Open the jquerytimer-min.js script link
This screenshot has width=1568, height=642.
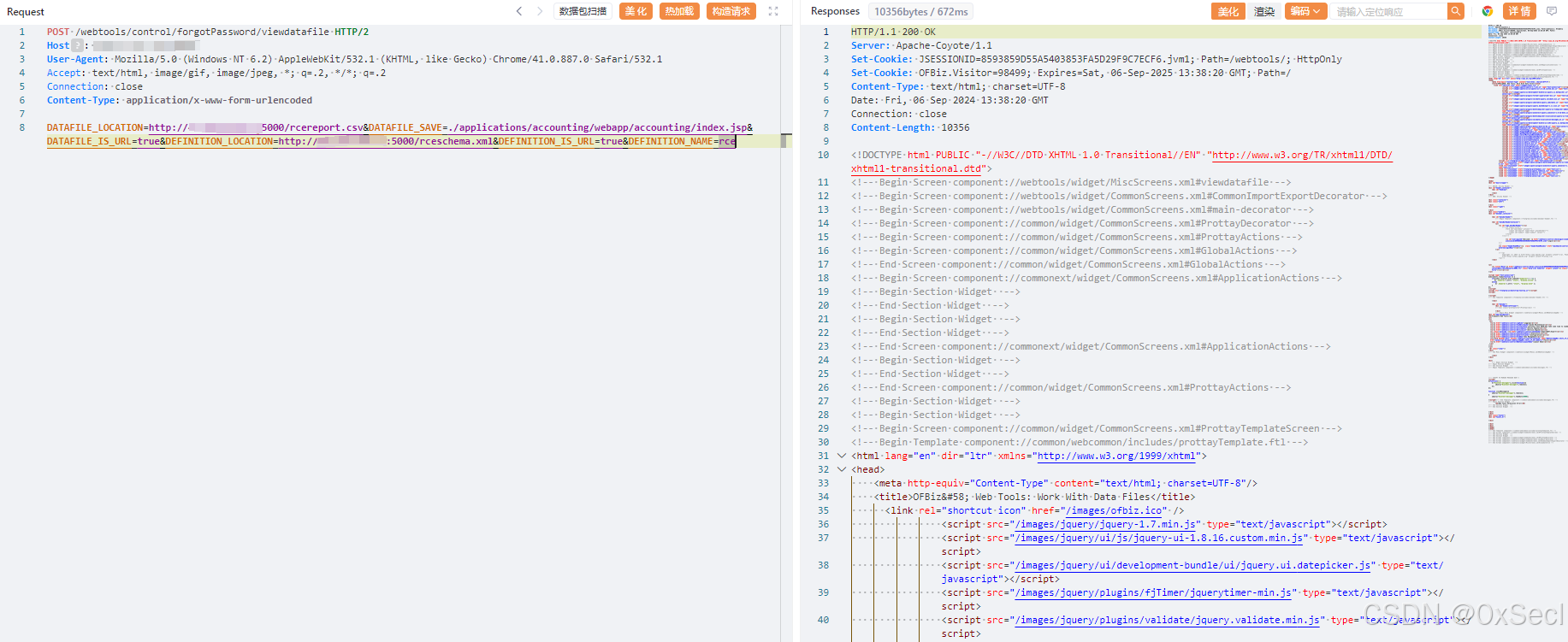[1152, 592]
